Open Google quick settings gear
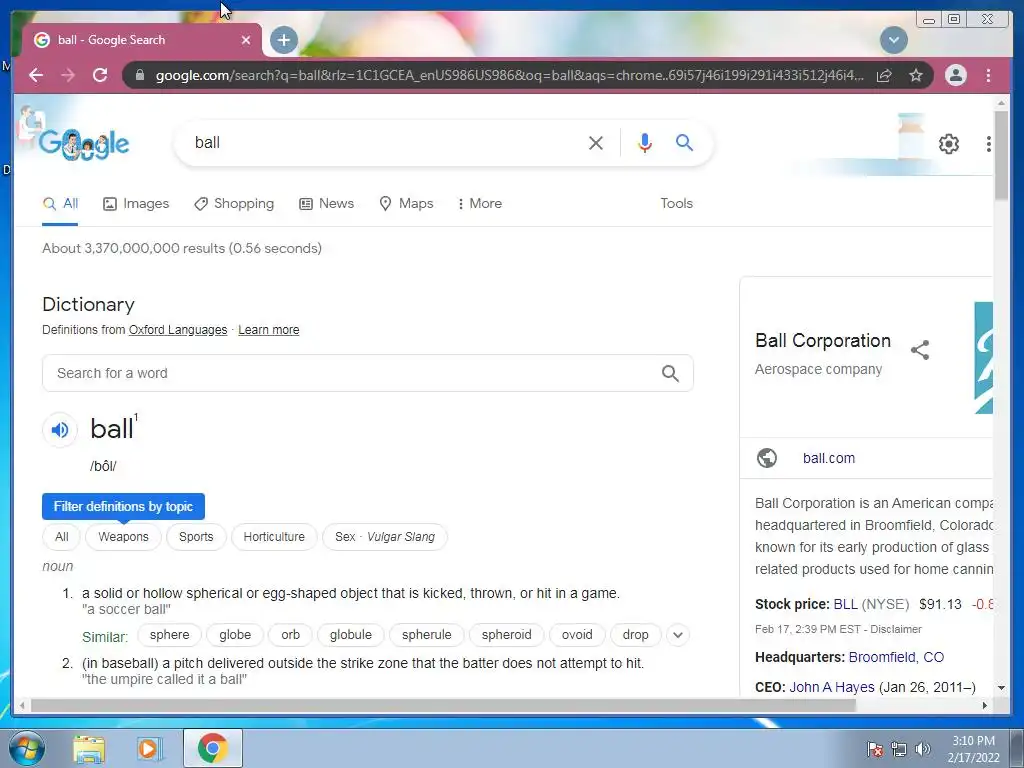 948,144
